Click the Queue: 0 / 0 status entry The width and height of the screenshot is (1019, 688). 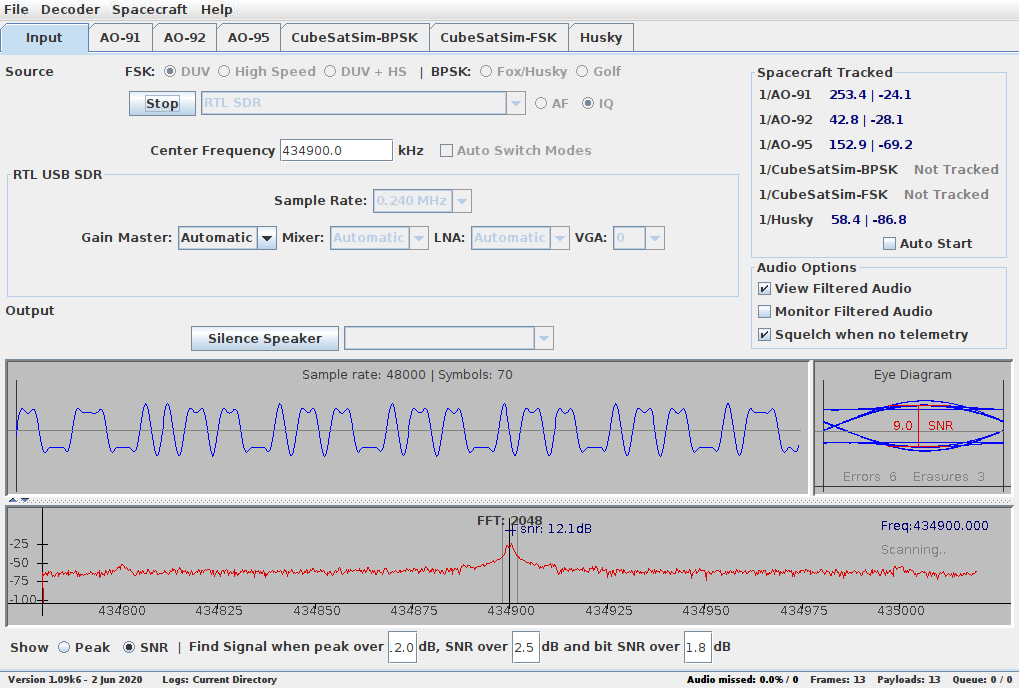point(982,680)
